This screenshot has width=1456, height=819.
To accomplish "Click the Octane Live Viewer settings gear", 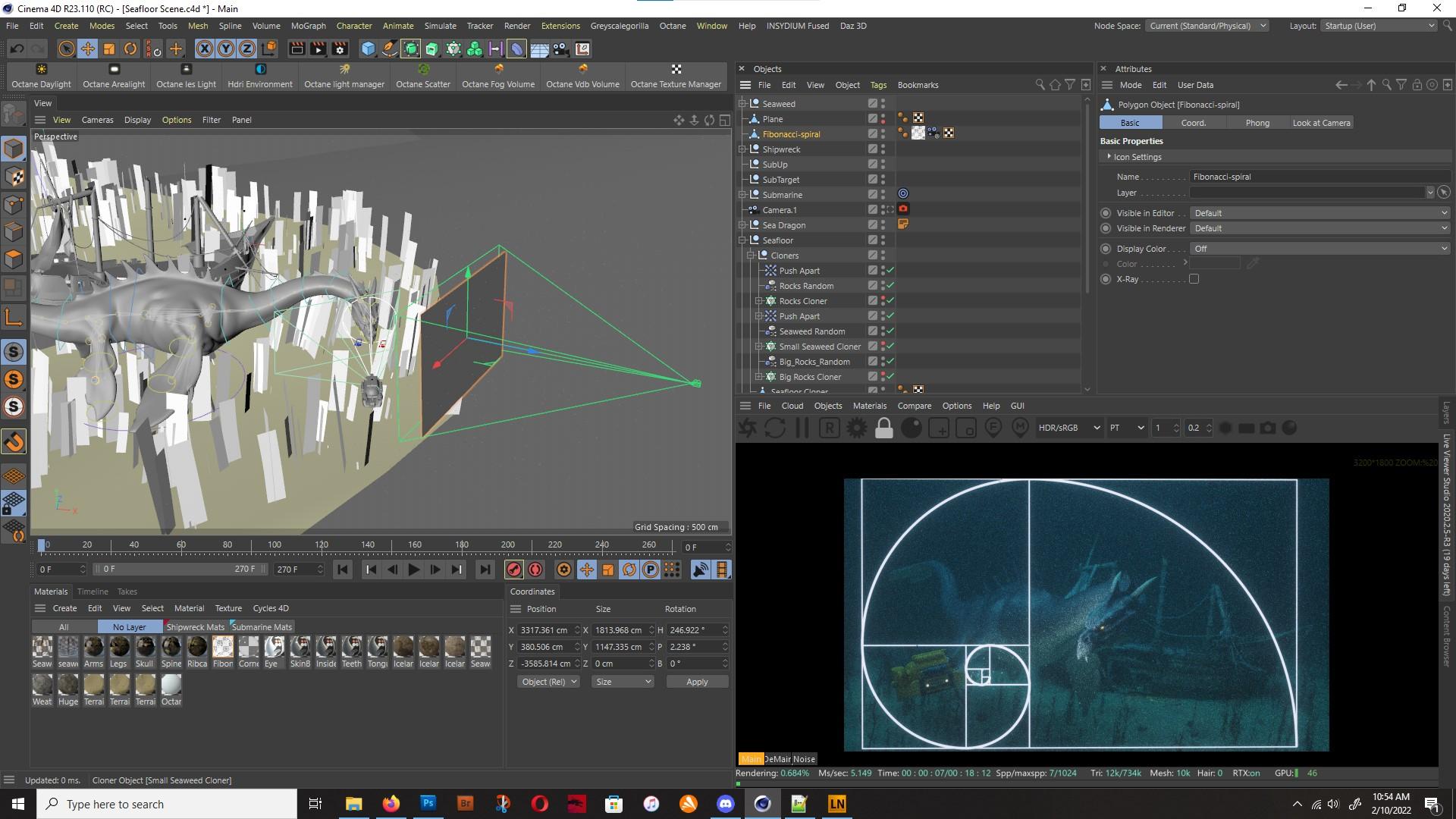I will [857, 428].
